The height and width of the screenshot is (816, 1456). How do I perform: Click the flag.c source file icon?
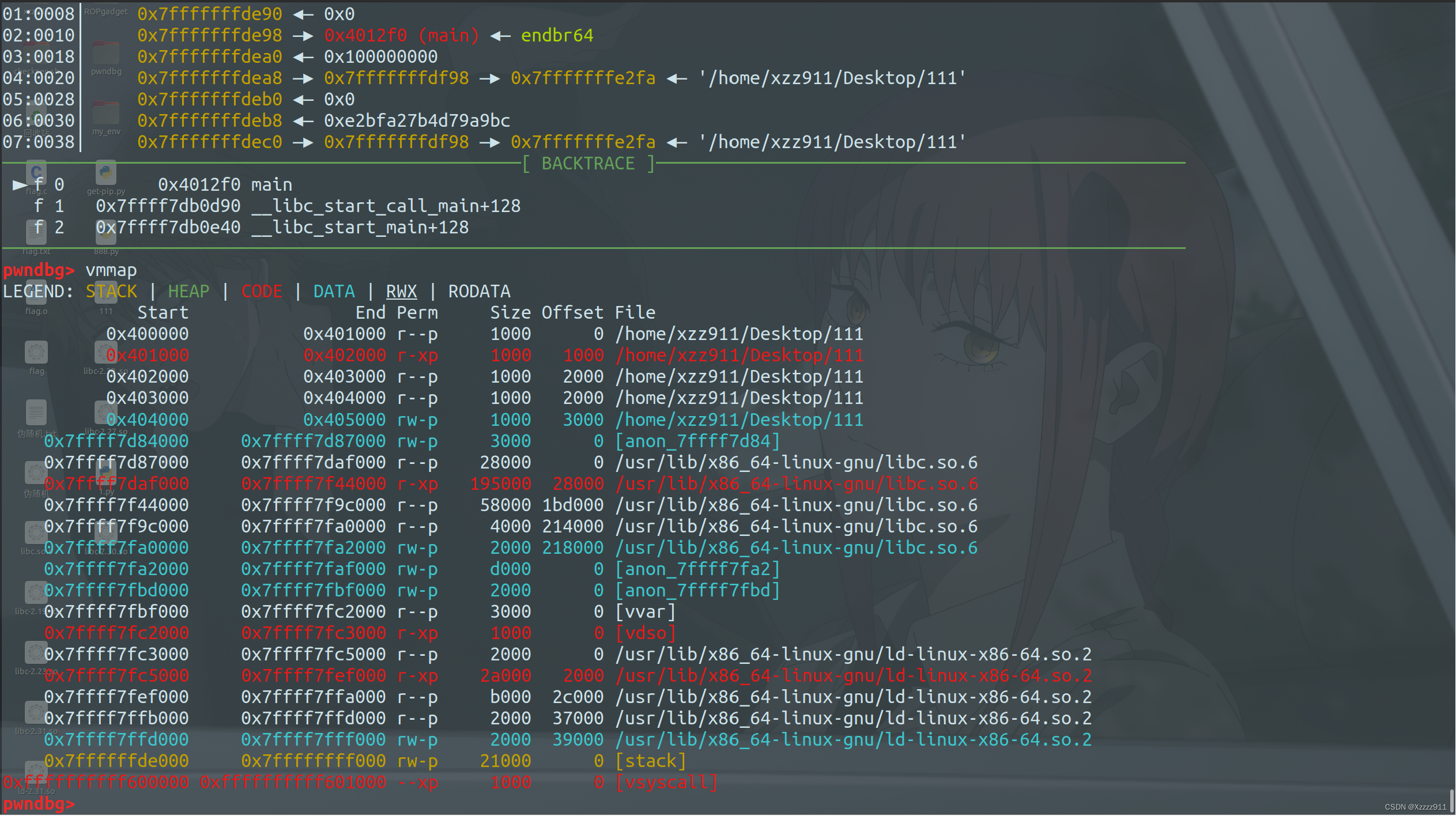pos(36,173)
